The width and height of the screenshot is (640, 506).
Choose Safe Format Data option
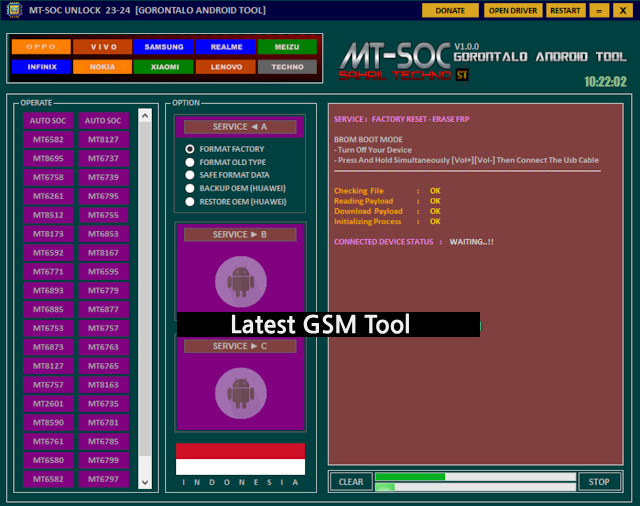pos(190,175)
